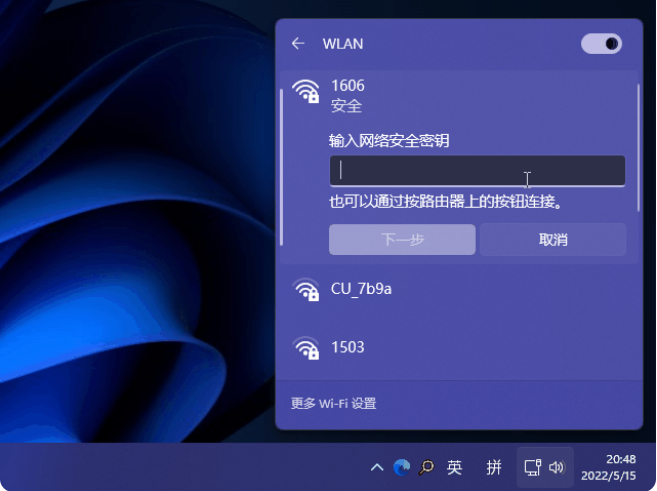The width and height of the screenshot is (657, 491).
Task: Open 更多 Wi-Fi 设置 link
Action: click(x=333, y=404)
